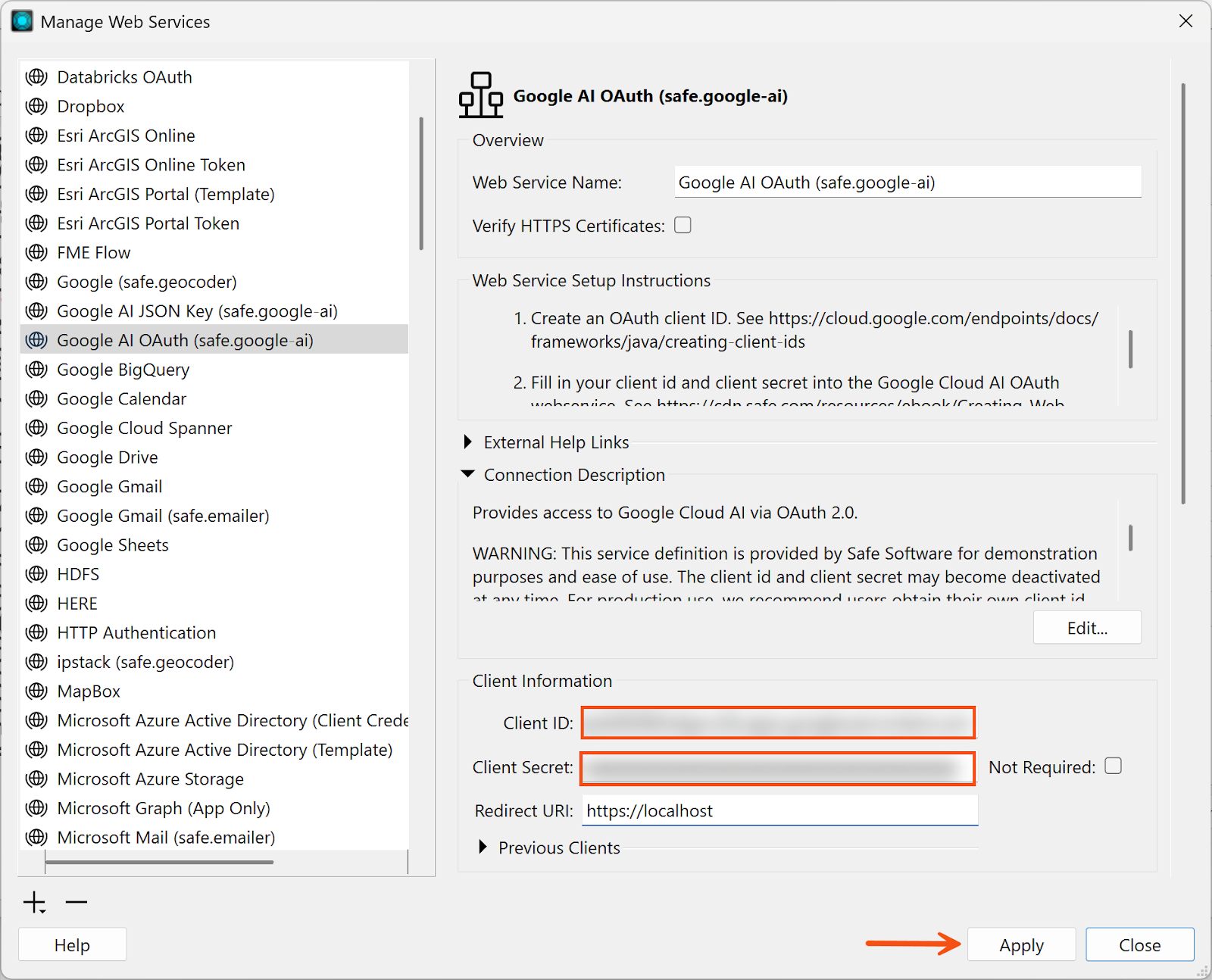The height and width of the screenshot is (980, 1212).
Task: Click the globe icon beside Microsoft Graph (App Only)
Action: coord(36,808)
